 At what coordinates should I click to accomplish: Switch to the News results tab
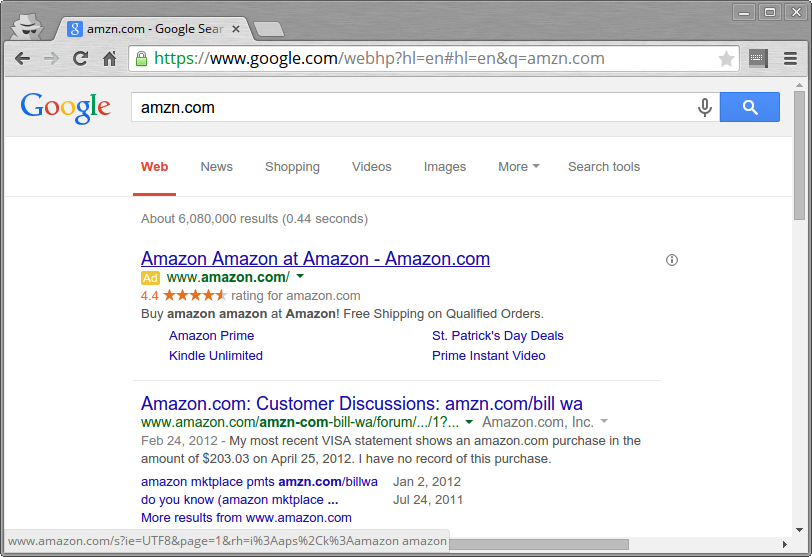pos(216,167)
